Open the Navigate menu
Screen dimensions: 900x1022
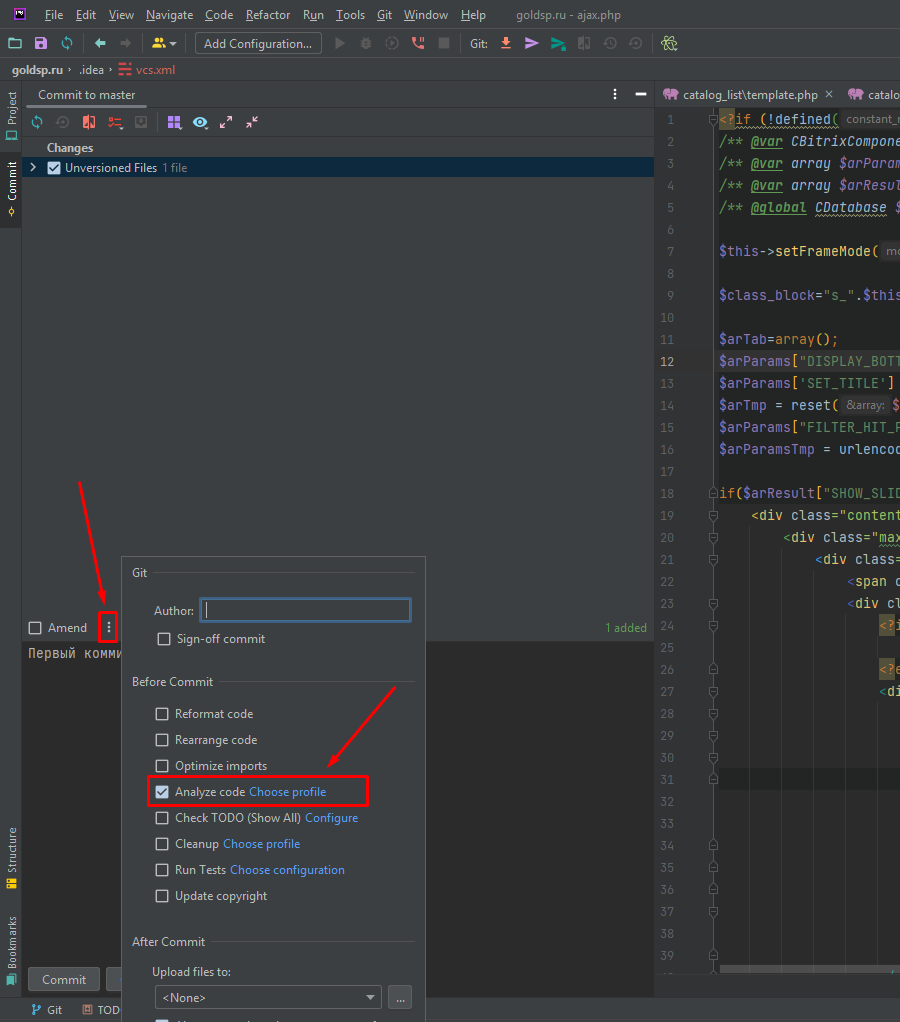coord(169,14)
